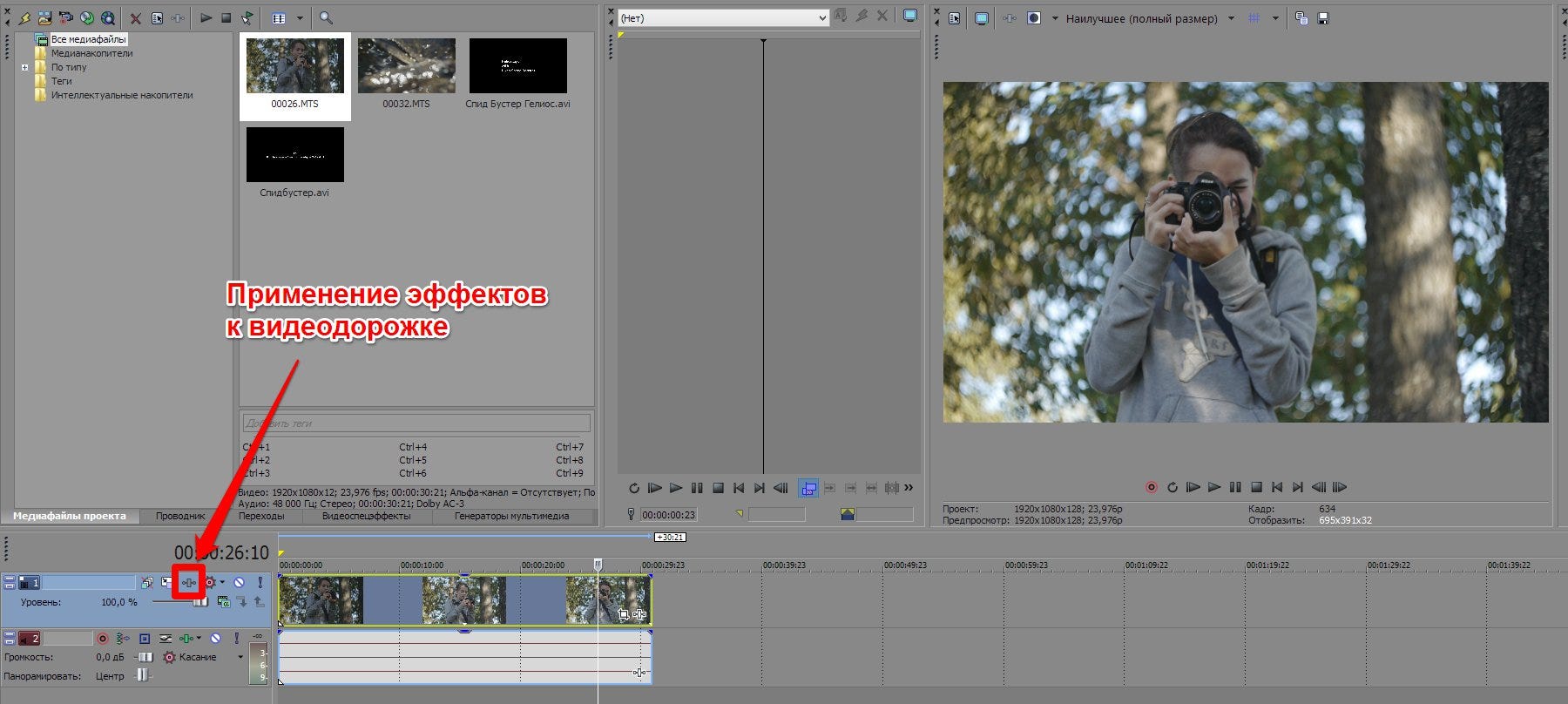Click the red X remove media icon
The height and width of the screenshot is (704, 1568).
(x=136, y=17)
